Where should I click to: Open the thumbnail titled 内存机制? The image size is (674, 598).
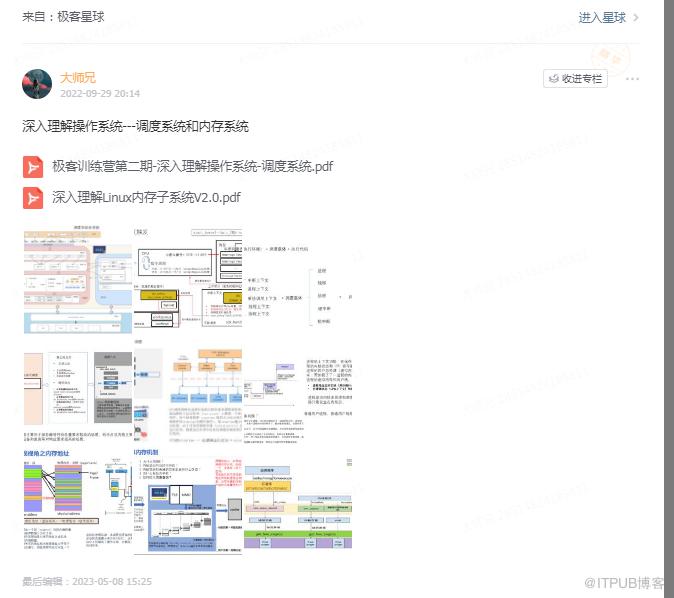[x=188, y=500]
